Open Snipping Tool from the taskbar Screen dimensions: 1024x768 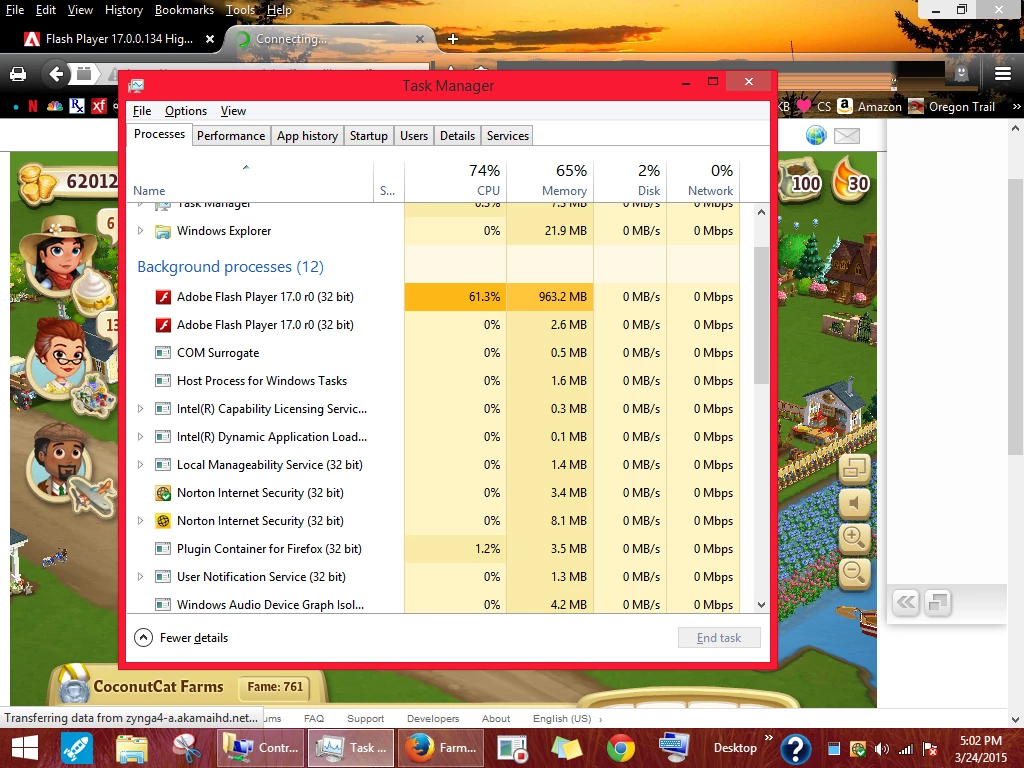pos(186,748)
